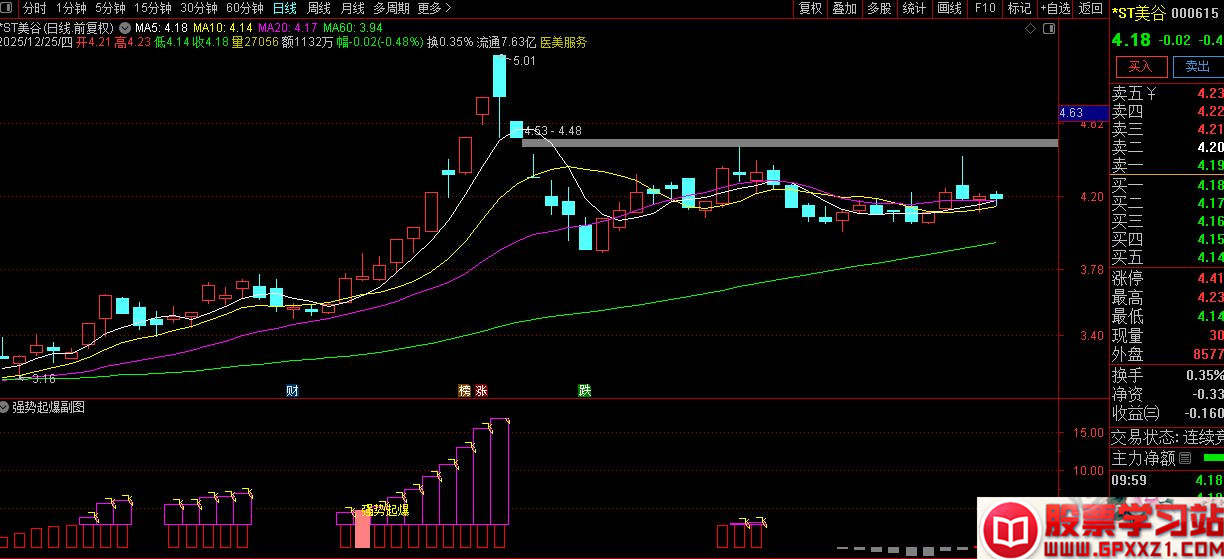Switch to the 周线 weekly chart
Viewport: 1224px width, 559px height.
(x=318, y=8)
